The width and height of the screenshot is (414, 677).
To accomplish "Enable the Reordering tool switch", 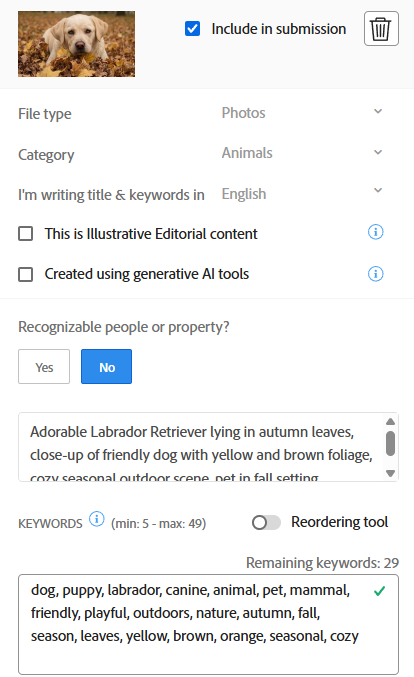I will (x=266, y=522).
